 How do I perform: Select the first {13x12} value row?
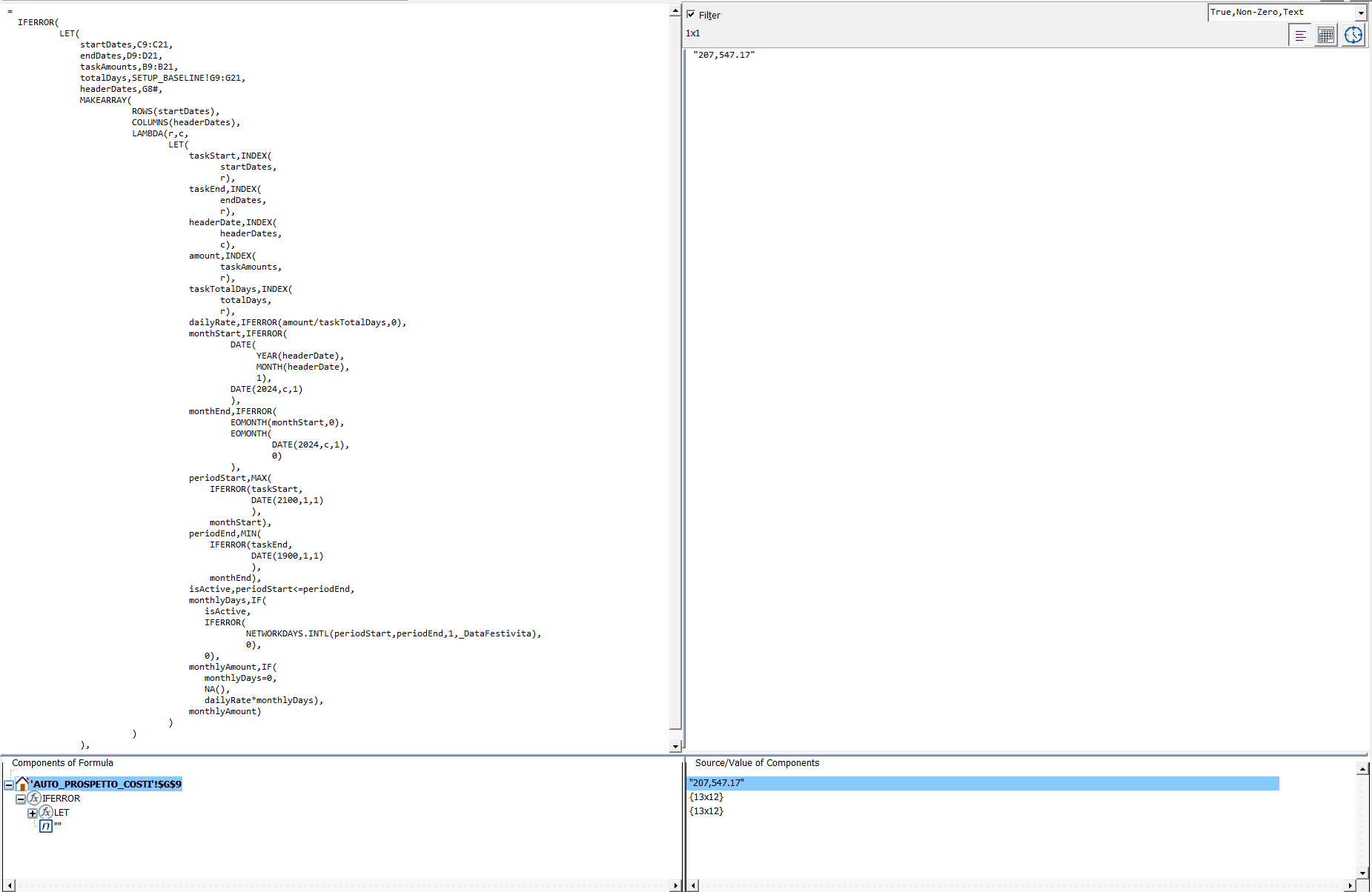pyautogui.click(x=706, y=797)
